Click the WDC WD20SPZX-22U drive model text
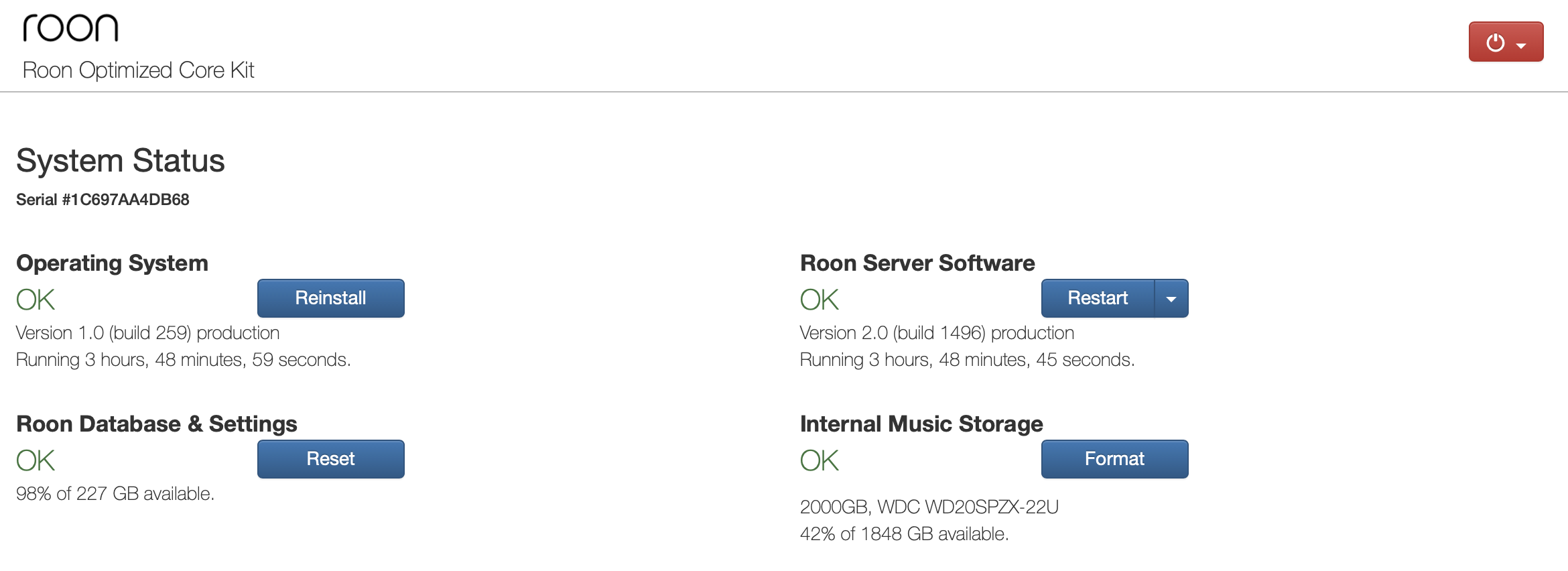 [x=968, y=507]
